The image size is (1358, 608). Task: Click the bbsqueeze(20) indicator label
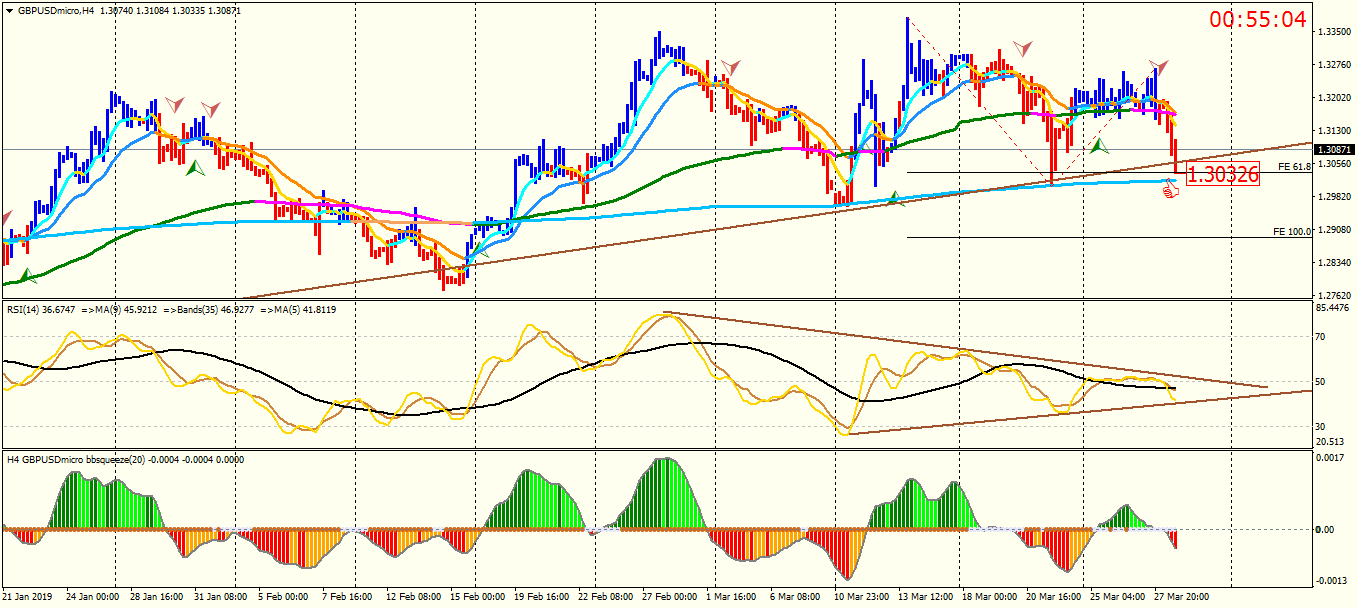(106, 459)
